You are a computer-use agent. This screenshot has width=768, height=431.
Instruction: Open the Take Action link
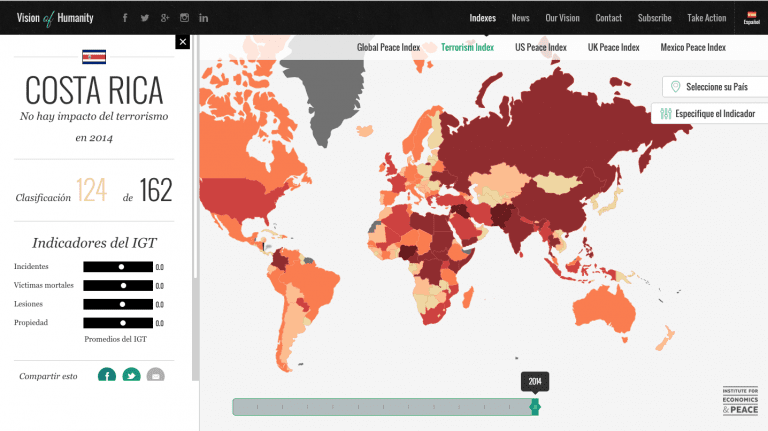click(x=707, y=18)
